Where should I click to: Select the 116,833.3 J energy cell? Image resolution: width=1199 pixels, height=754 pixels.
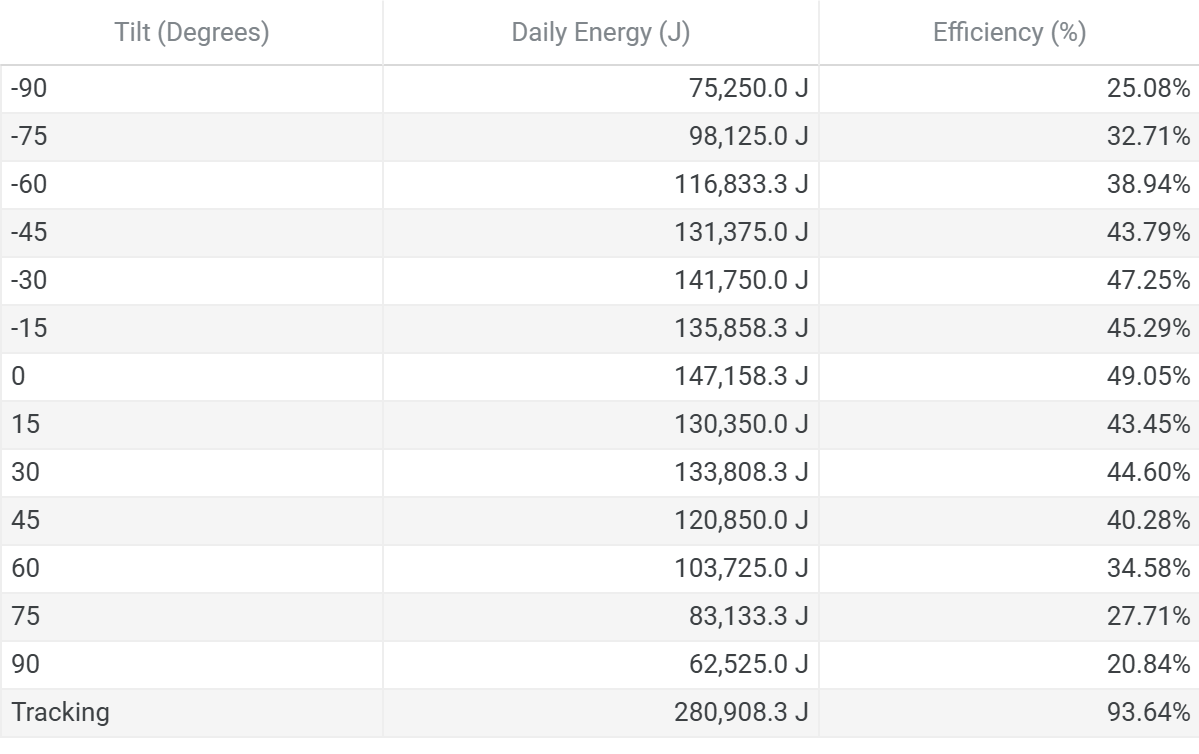coord(600,185)
